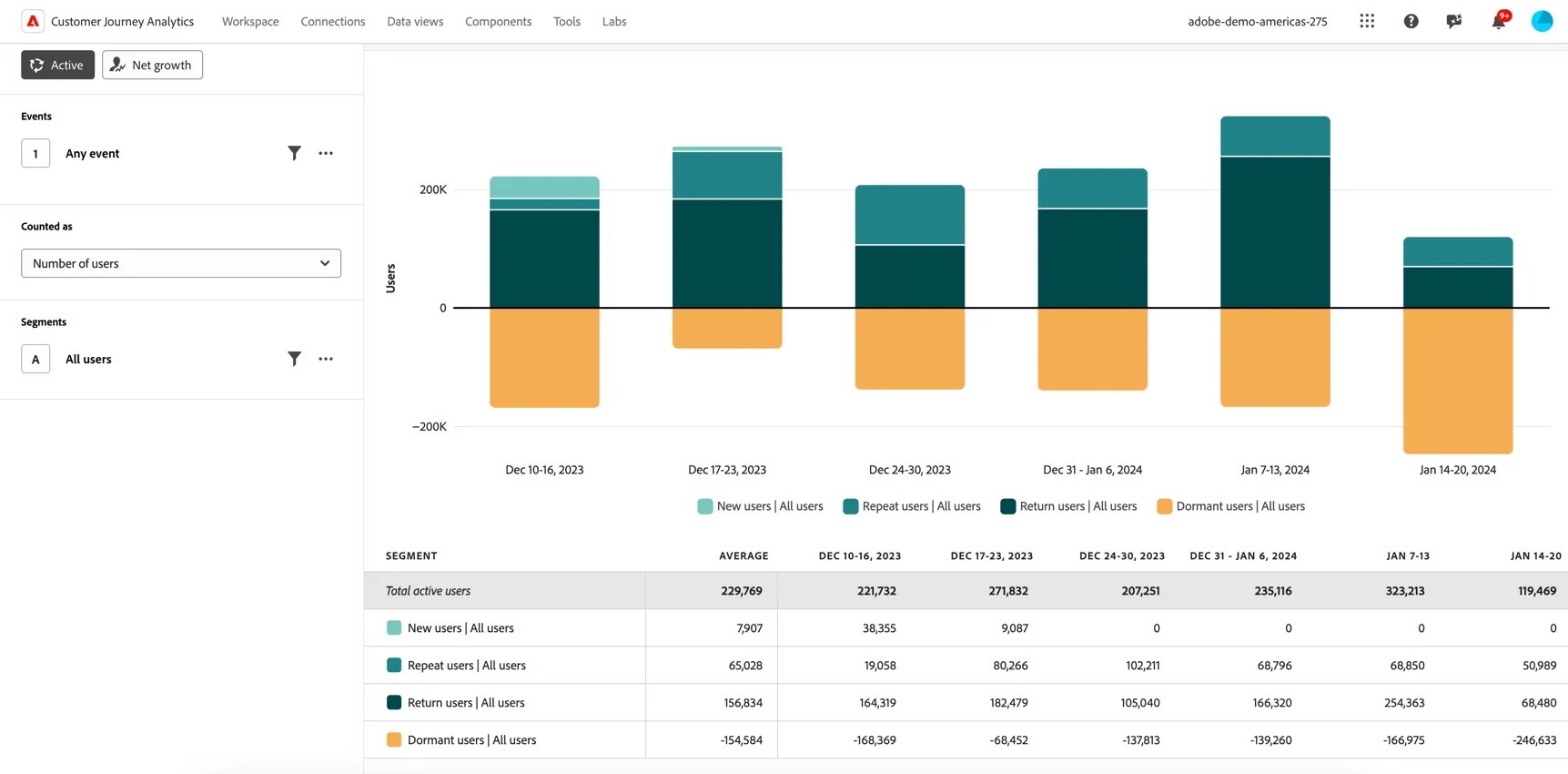Filter the All users segment

coord(294,359)
